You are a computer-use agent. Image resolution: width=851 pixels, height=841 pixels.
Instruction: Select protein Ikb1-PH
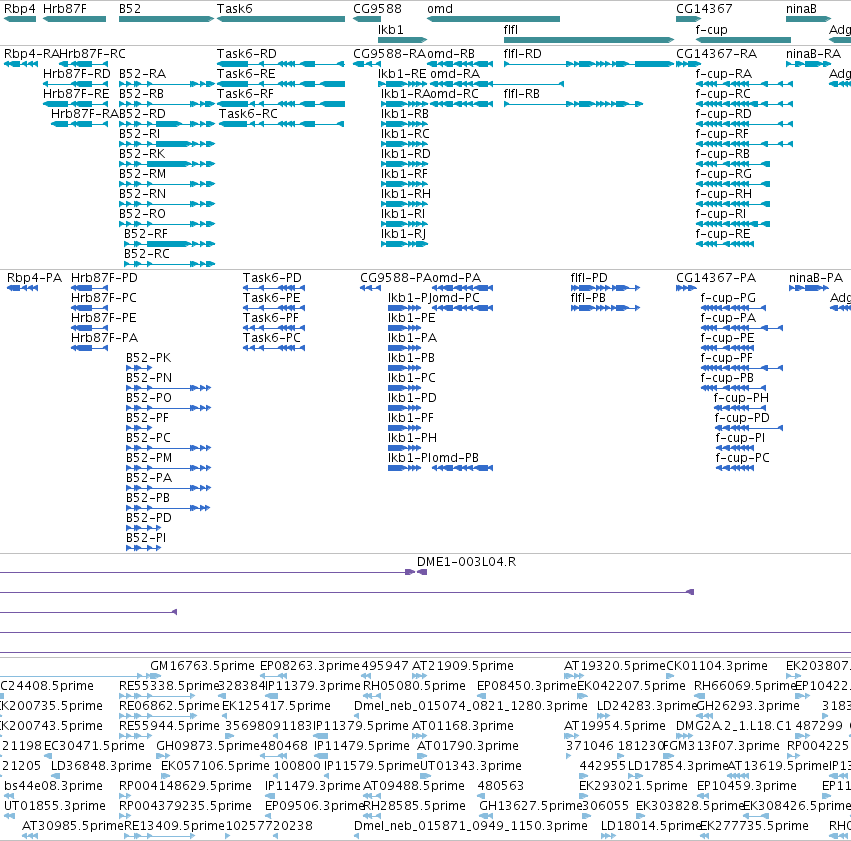(404, 448)
